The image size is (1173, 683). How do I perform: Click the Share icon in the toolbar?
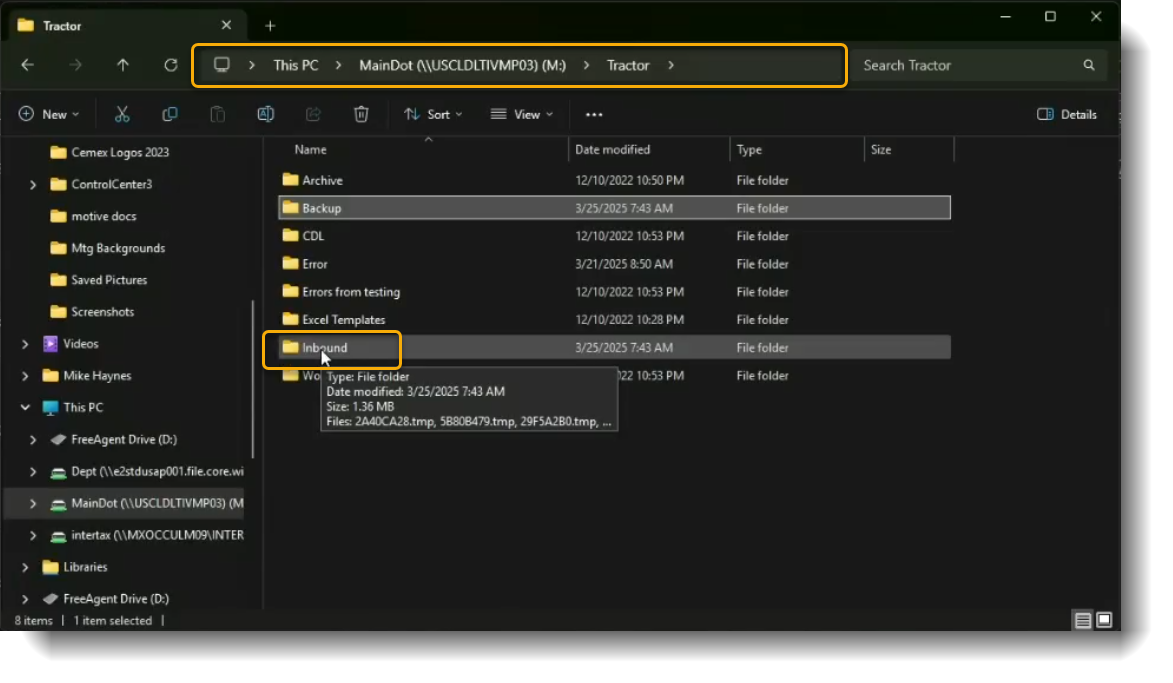coord(313,113)
